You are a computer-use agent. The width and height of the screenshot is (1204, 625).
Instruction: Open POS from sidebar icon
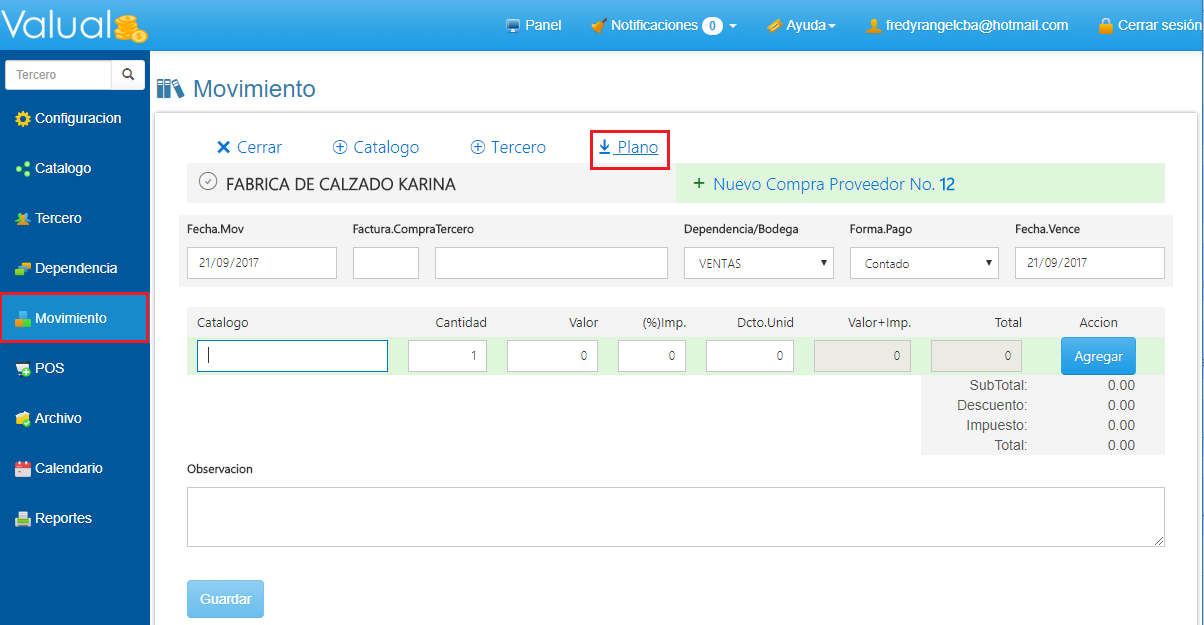23,369
